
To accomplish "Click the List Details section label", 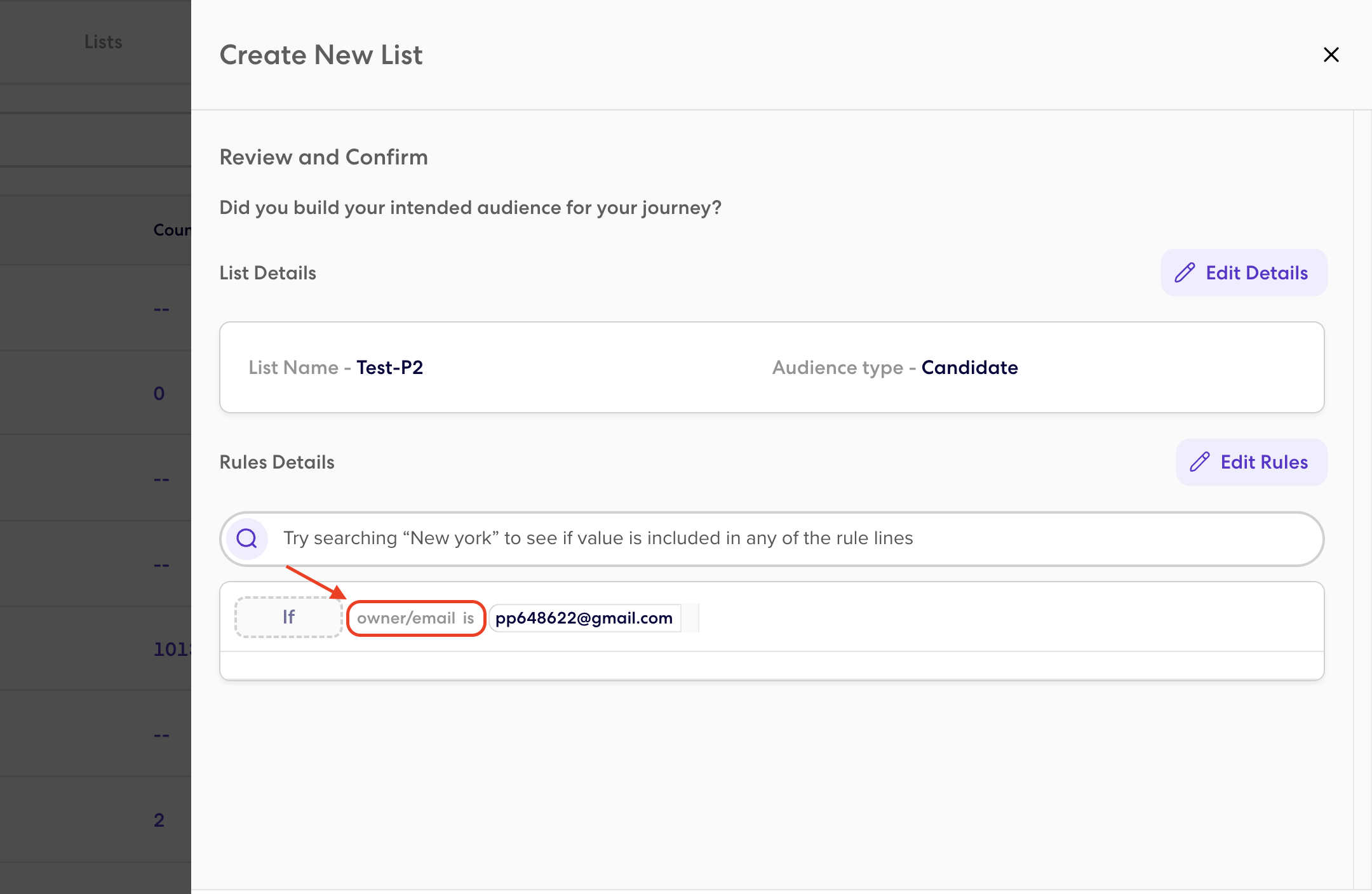I will tap(268, 273).
